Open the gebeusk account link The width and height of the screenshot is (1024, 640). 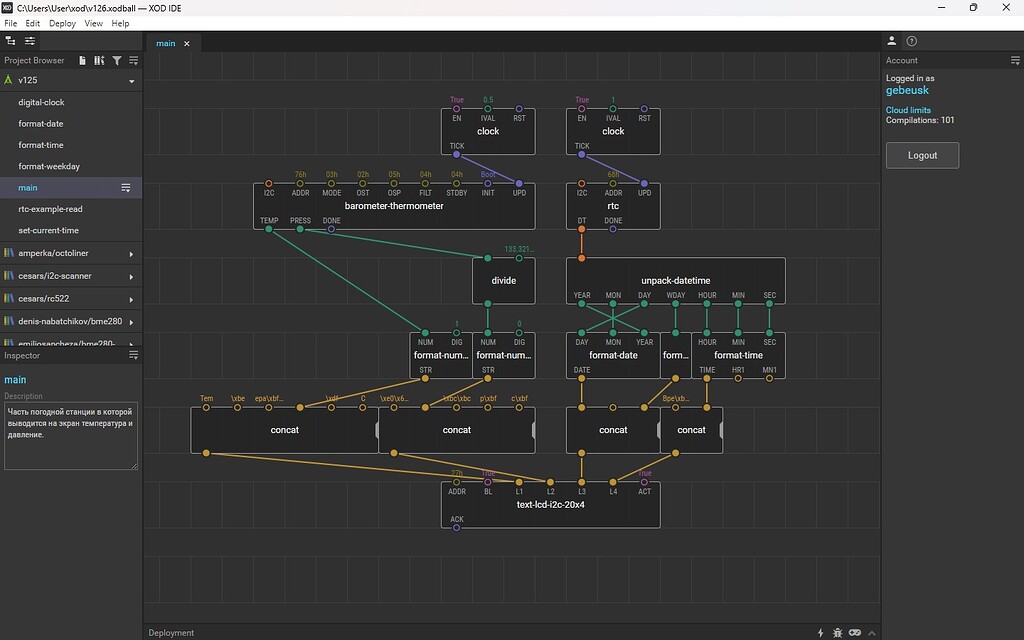[907, 90]
